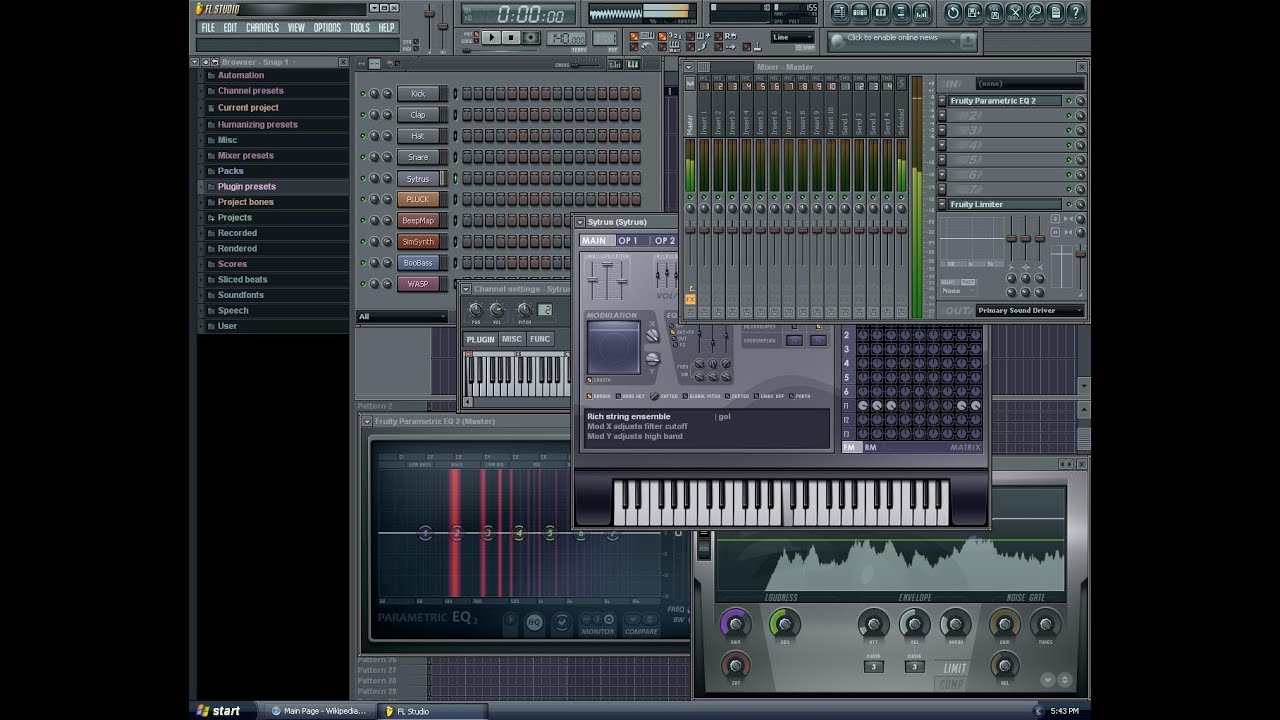Click to enable online news panel
The width and height of the screenshot is (1280, 720).
pyautogui.click(x=902, y=41)
